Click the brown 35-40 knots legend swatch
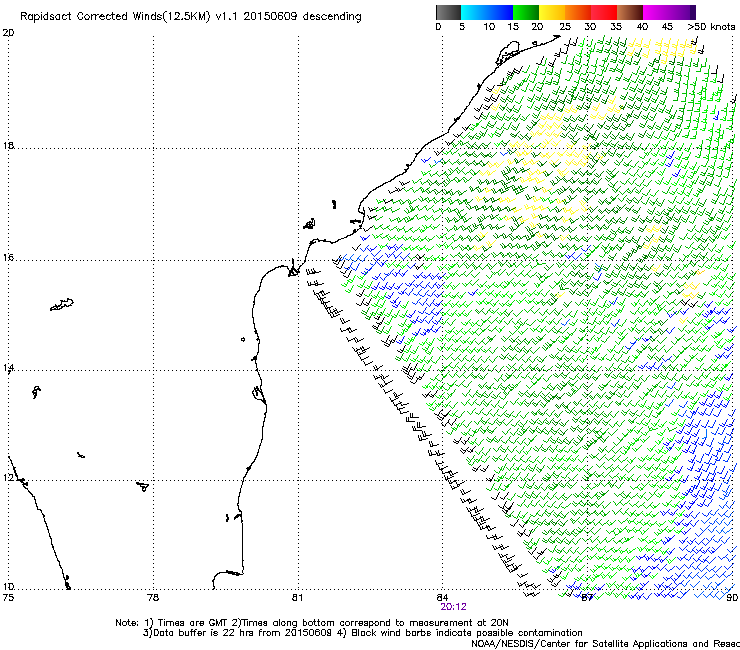Image resolution: width=740 pixels, height=650 pixels. [630, 12]
